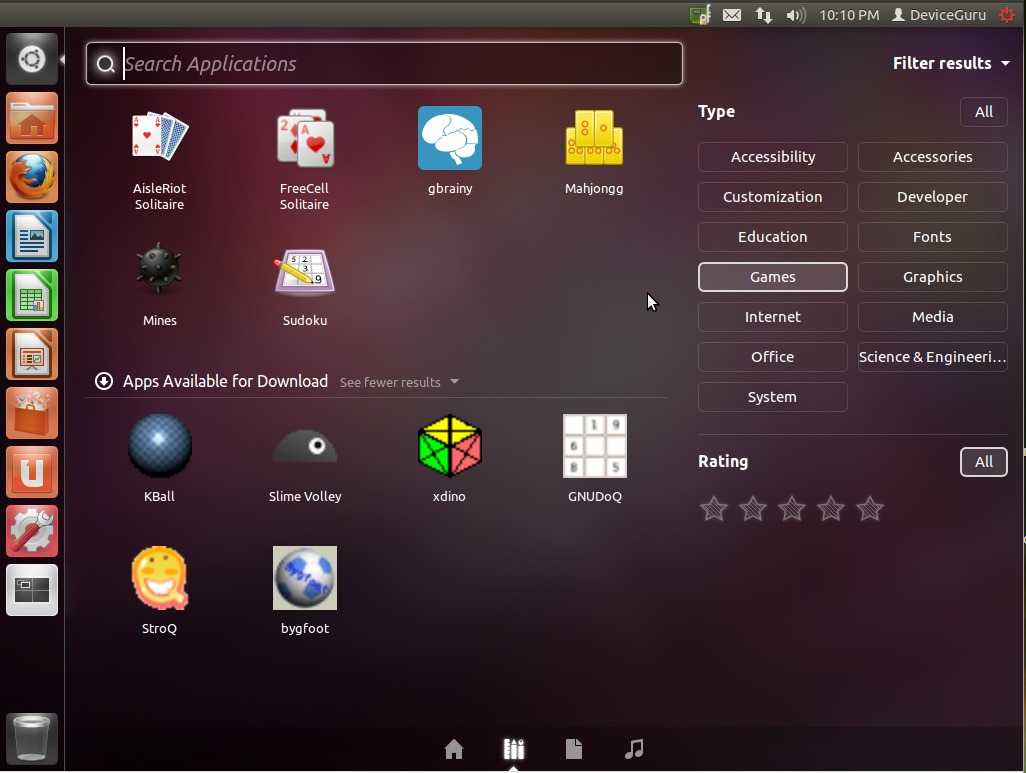Open LibreOffice Writer from launcher
Viewport: 1026px width, 773px height.
pyautogui.click(x=32, y=236)
